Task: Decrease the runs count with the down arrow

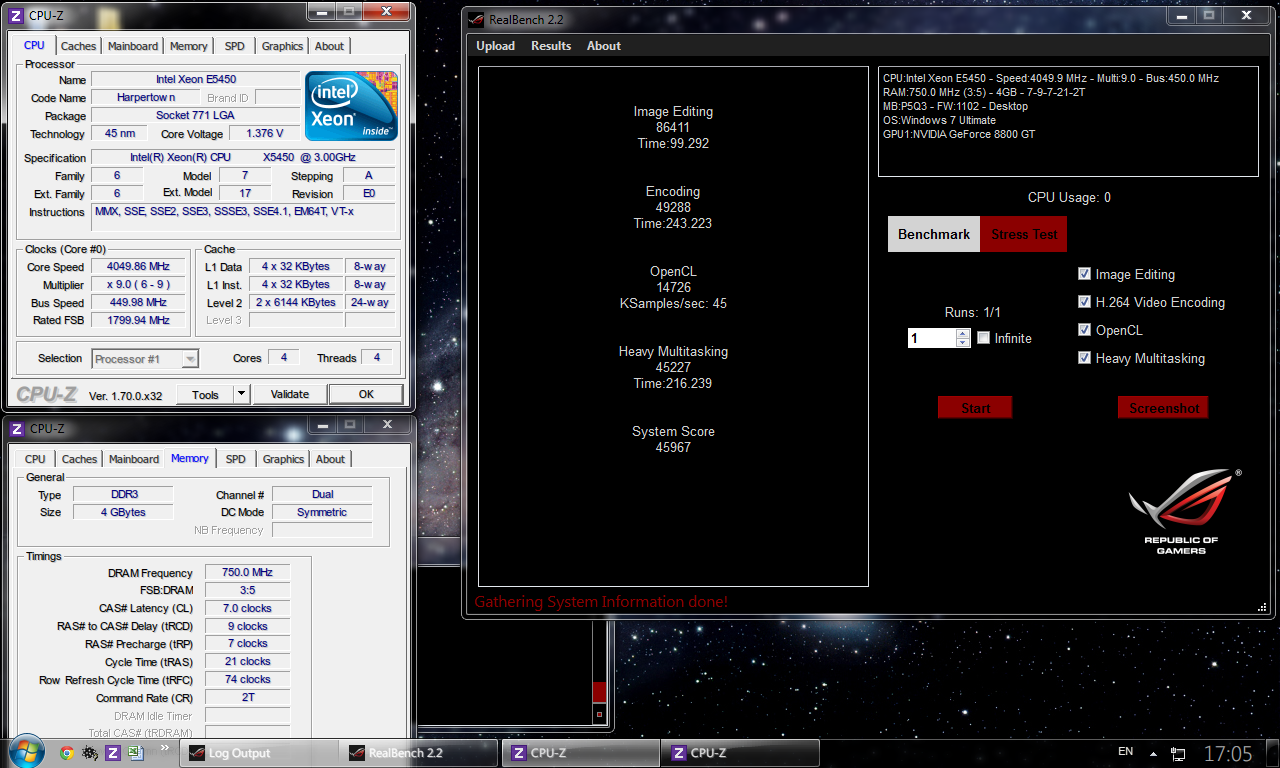Action: [963, 343]
